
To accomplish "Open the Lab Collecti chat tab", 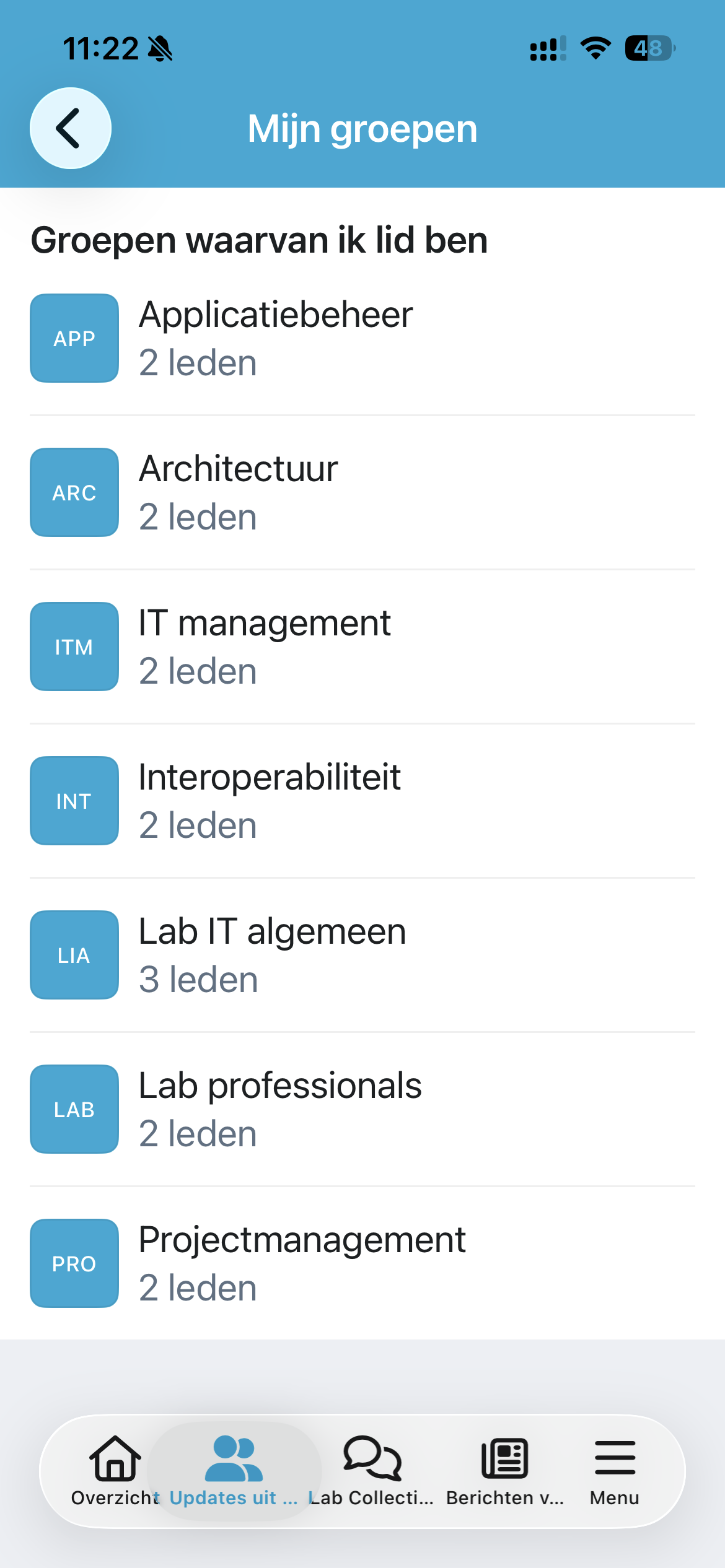I will pyautogui.click(x=372, y=1470).
